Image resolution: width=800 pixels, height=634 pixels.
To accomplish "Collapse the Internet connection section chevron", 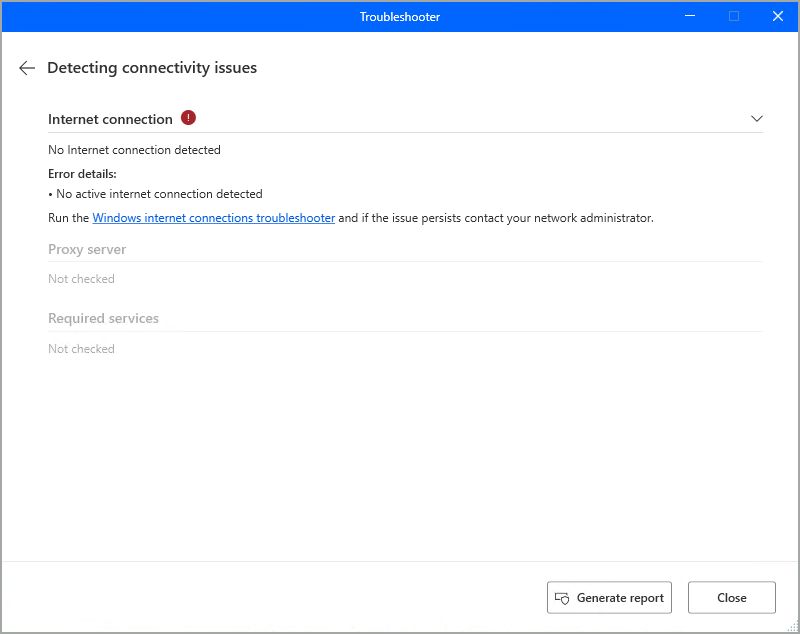I will click(757, 119).
